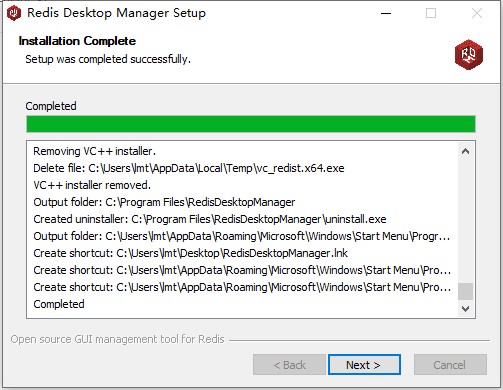Click the green installation progress bar
This screenshot has height=390, width=503.
251,124
